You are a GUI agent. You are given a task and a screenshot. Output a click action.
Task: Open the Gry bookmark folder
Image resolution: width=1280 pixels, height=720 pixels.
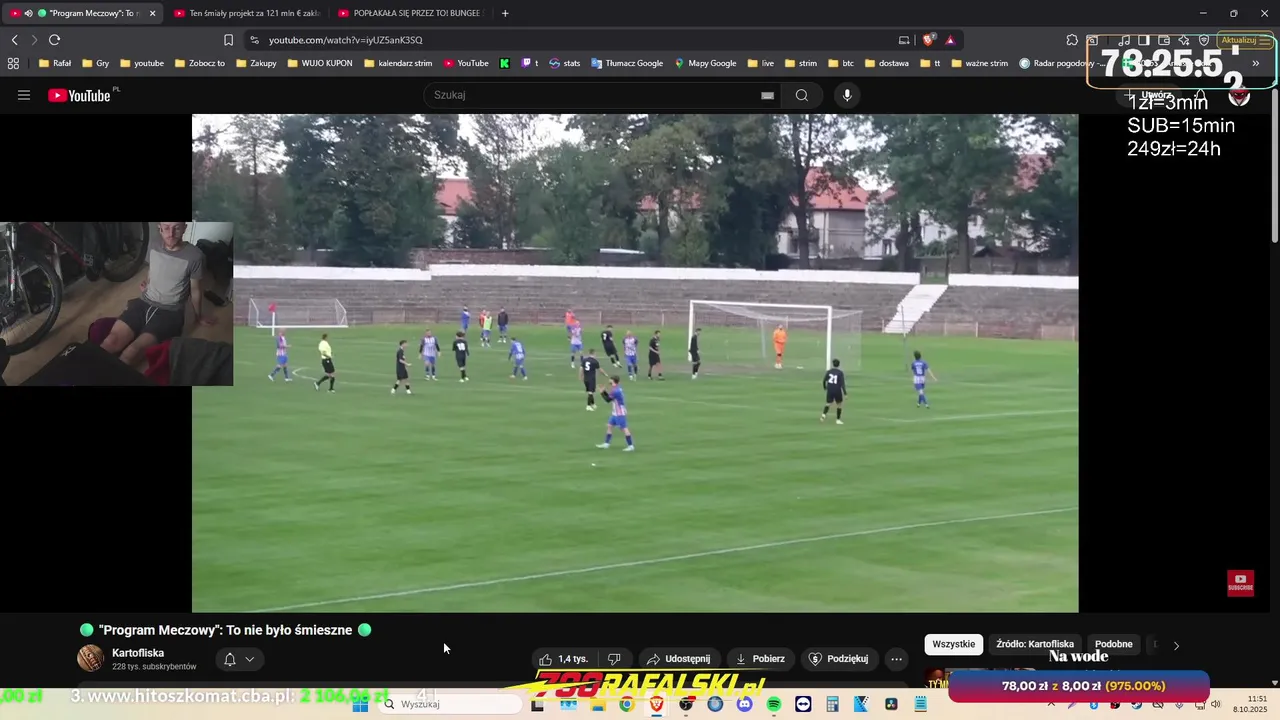95,63
